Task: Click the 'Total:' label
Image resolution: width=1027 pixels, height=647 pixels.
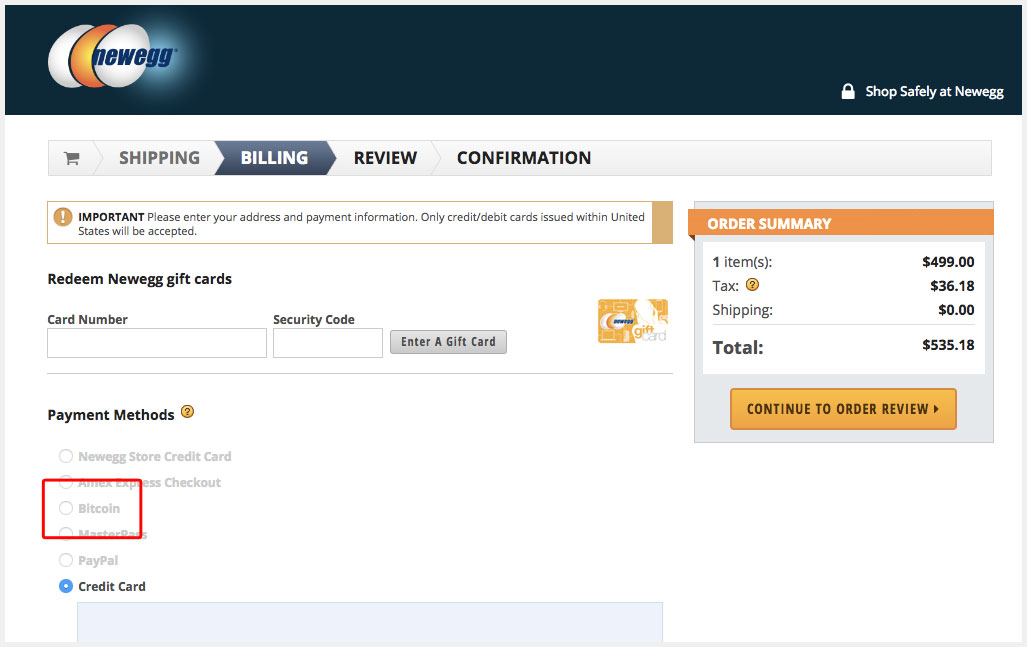Action: click(738, 348)
